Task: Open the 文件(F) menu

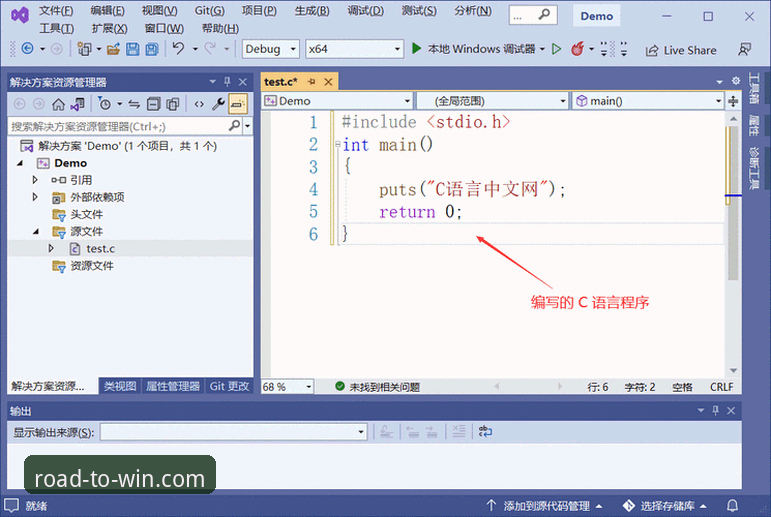Action: pyautogui.click(x=56, y=10)
